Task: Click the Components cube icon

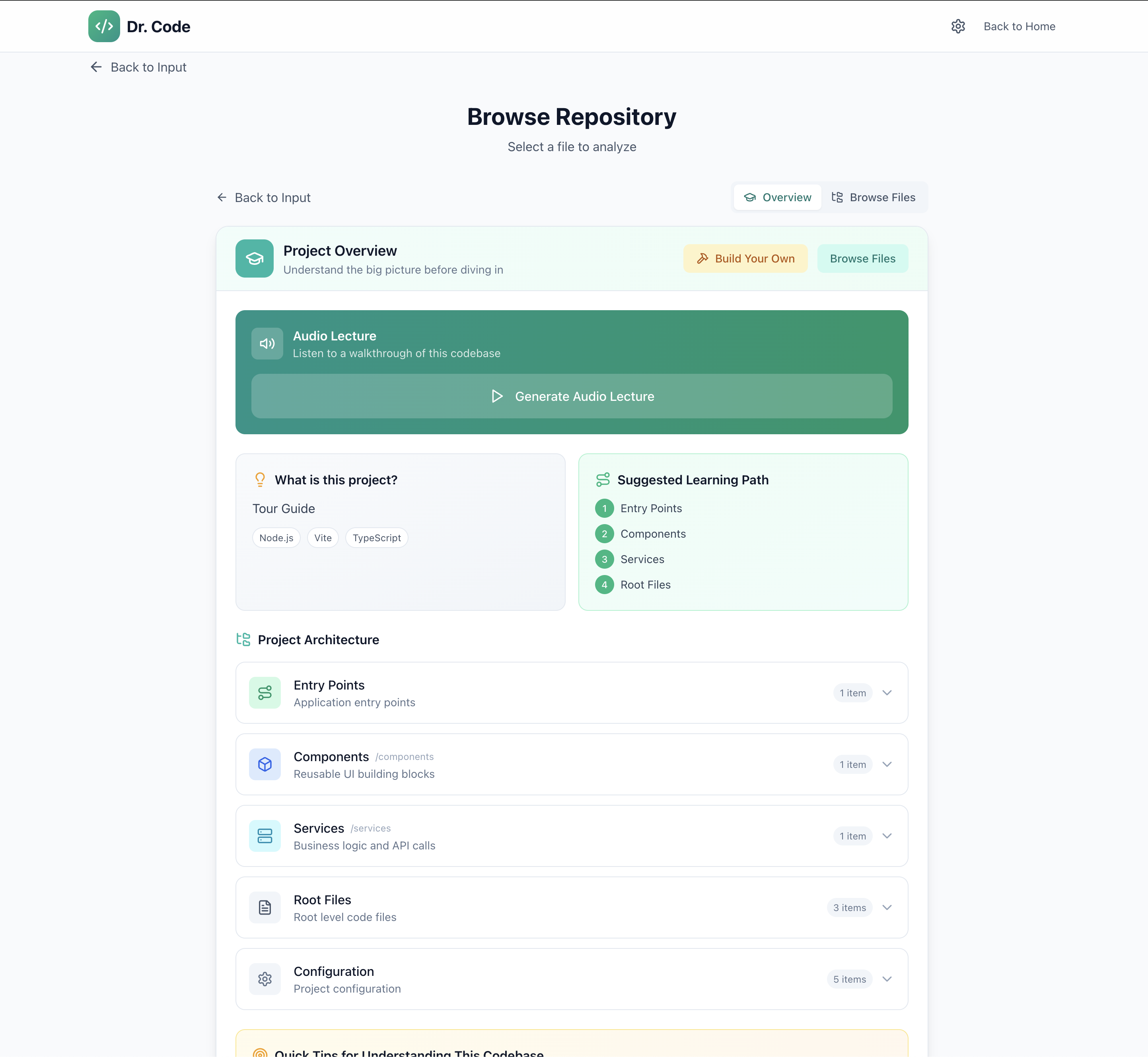Action: [265, 764]
